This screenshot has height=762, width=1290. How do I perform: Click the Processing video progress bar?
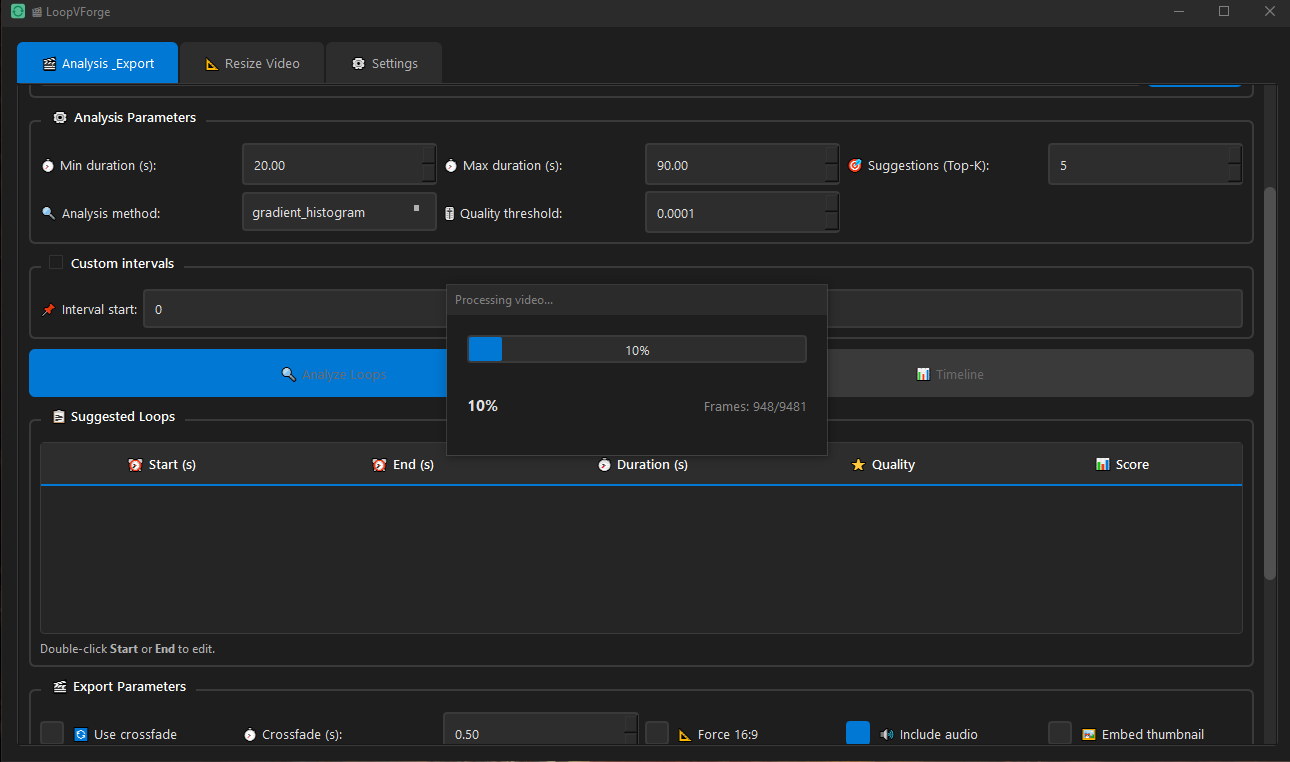coord(636,350)
